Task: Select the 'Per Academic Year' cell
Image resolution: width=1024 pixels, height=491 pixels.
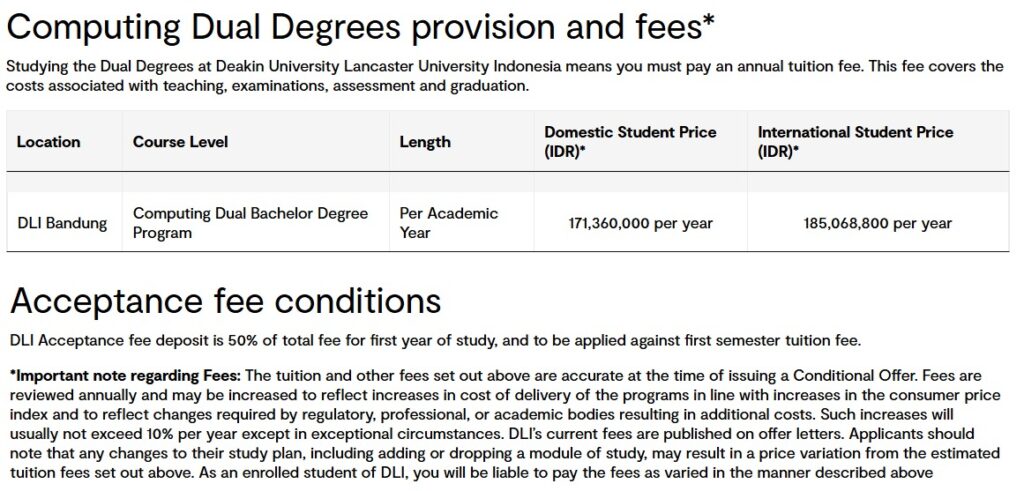Action: tap(448, 223)
